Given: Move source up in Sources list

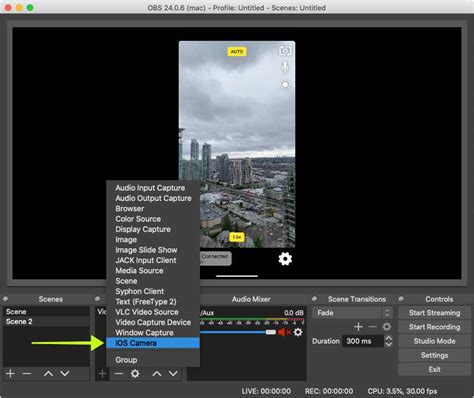Looking at the screenshot, I should [157, 374].
